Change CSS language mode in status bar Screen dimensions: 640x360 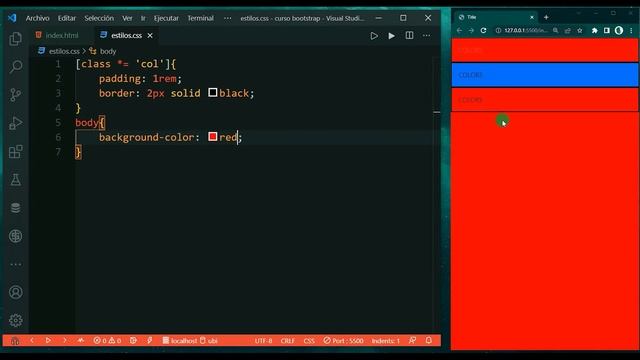tap(309, 340)
